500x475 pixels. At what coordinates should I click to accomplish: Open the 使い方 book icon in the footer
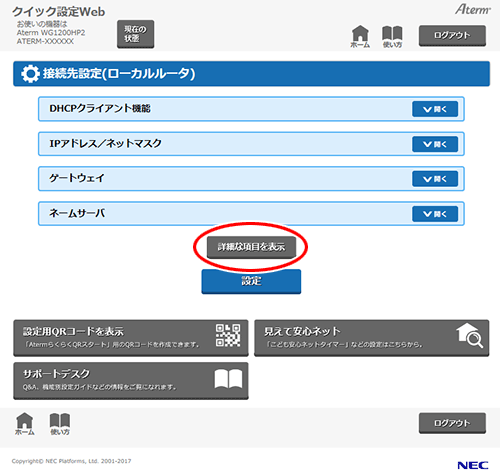point(60,424)
